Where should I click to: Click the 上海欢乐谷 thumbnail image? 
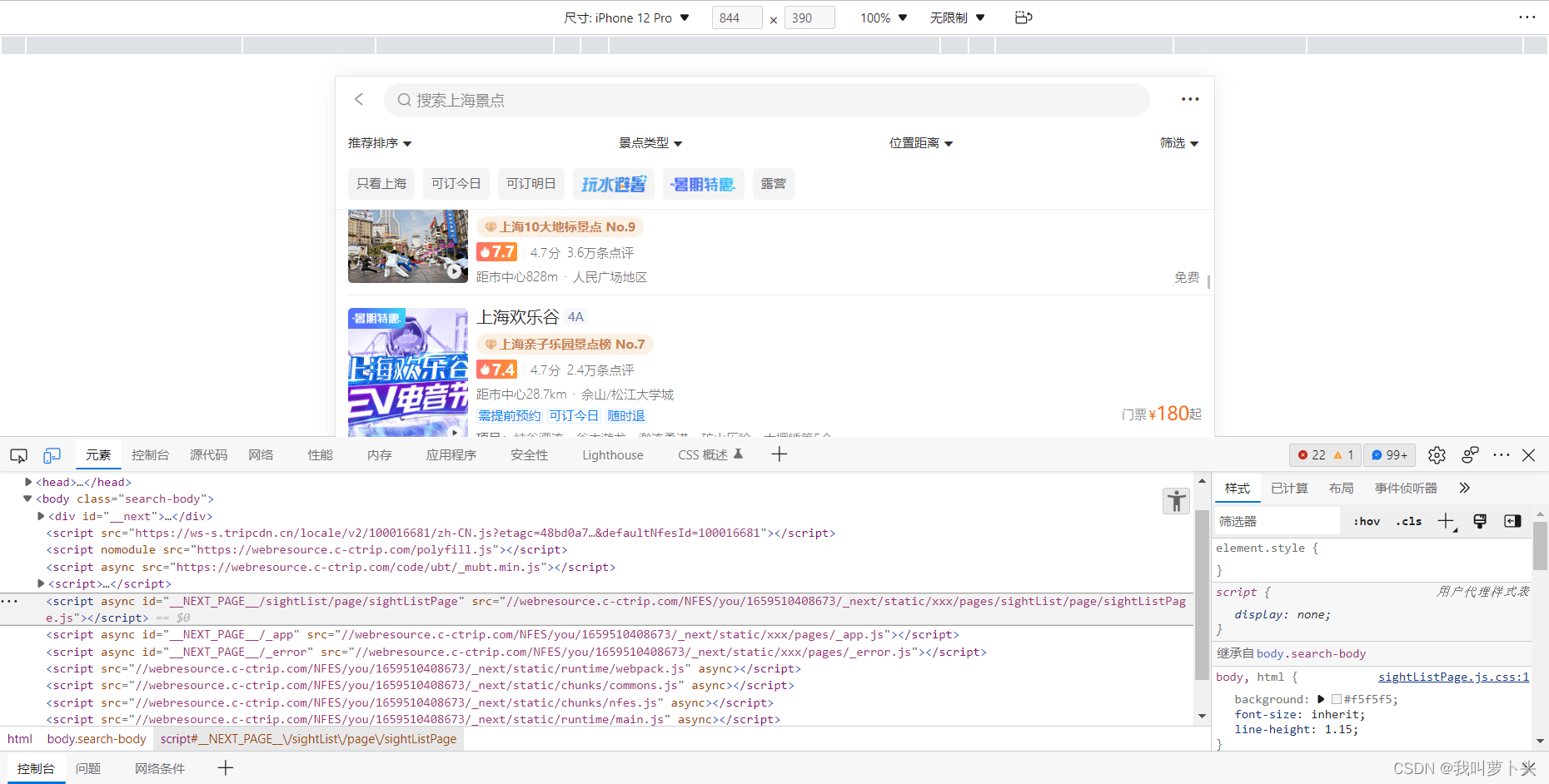pos(408,372)
